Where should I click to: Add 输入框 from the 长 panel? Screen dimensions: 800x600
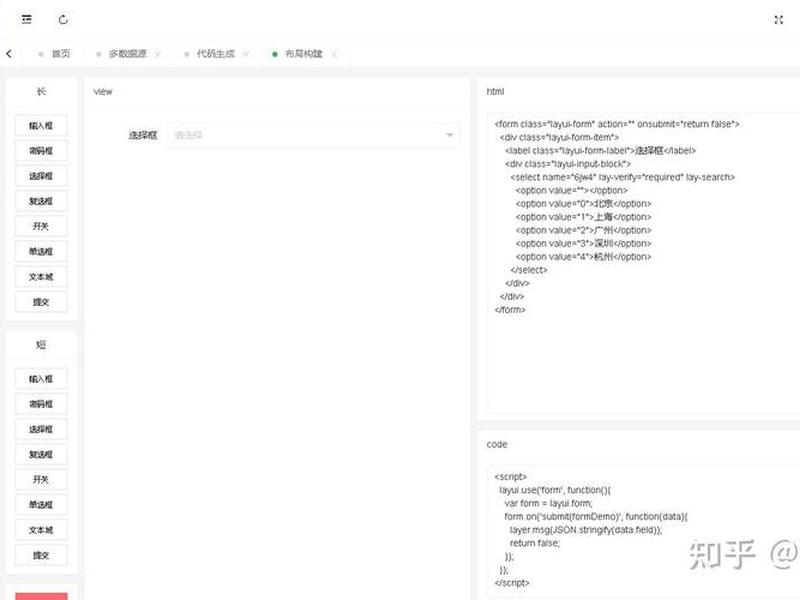(x=41, y=126)
